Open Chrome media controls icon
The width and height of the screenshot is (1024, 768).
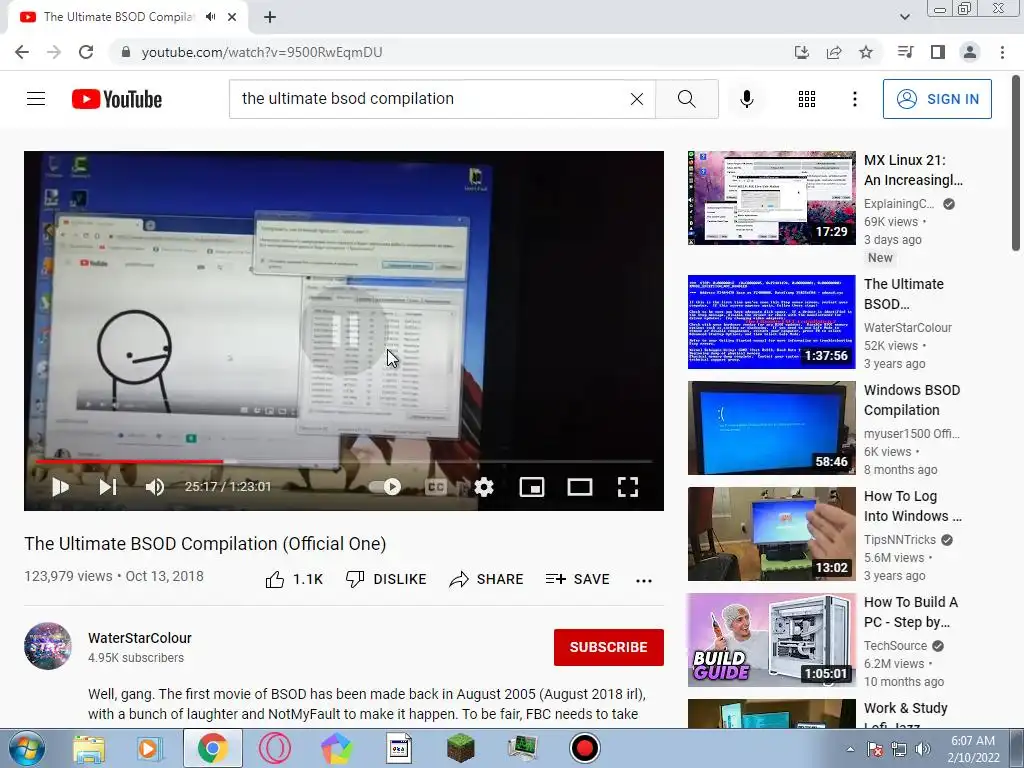coord(905,52)
